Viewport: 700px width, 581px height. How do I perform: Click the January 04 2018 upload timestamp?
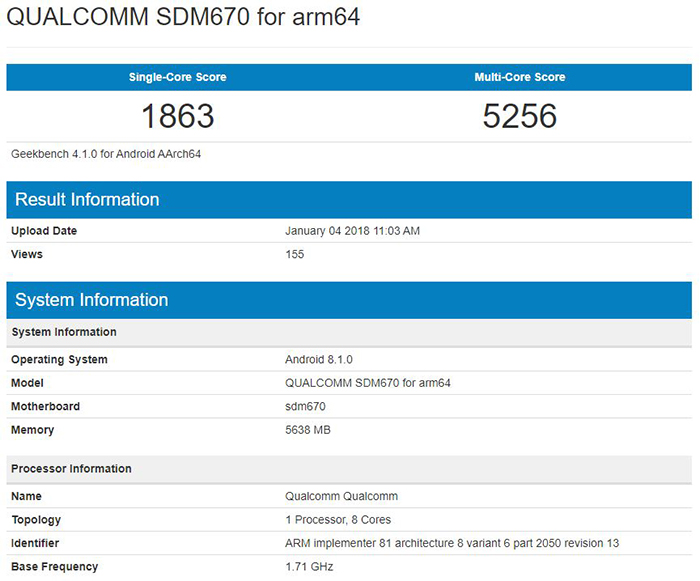coord(352,231)
